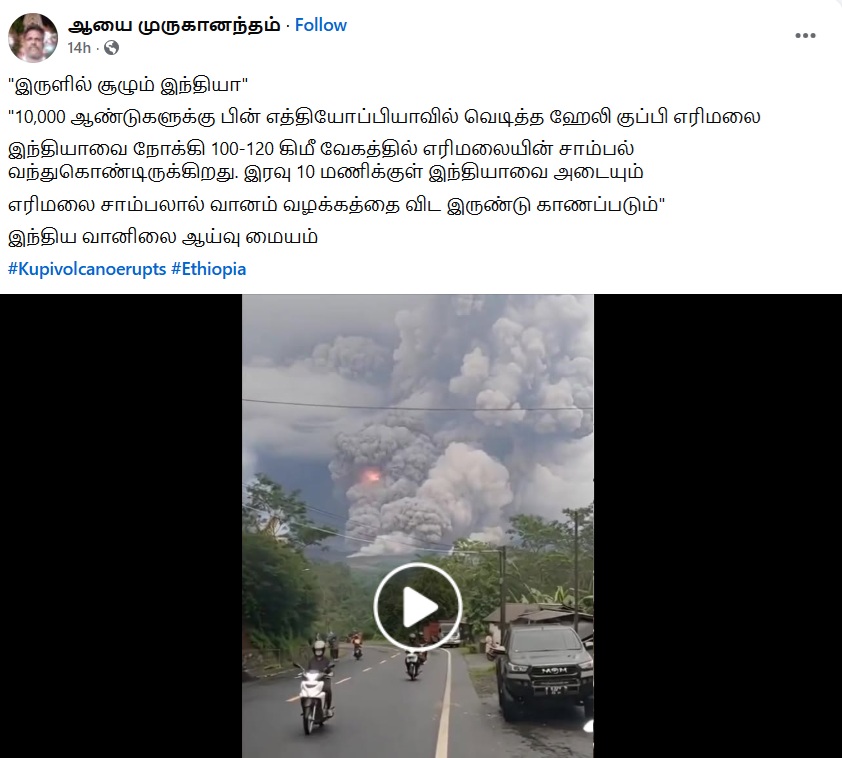Click the "இருளில் சூழும் இந்தியா" headline text

(128, 85)
